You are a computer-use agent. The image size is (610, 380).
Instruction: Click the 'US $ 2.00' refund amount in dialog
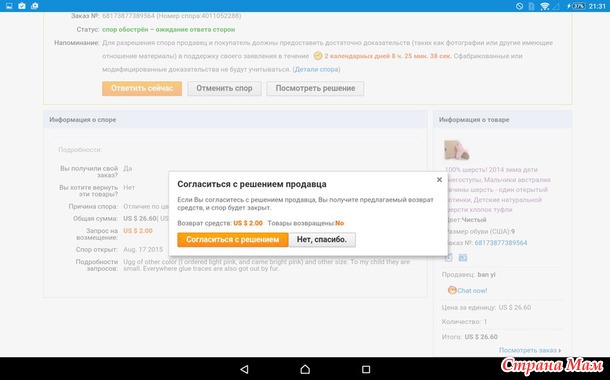[x=248, y=223]
